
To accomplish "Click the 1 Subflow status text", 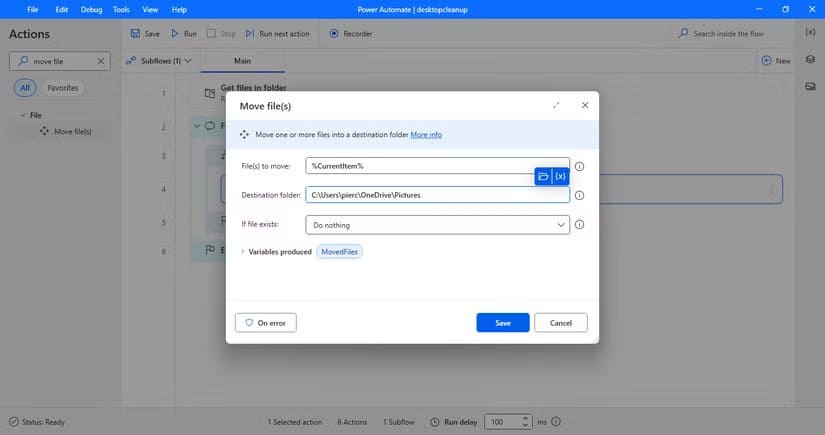I will coord(398,422).
